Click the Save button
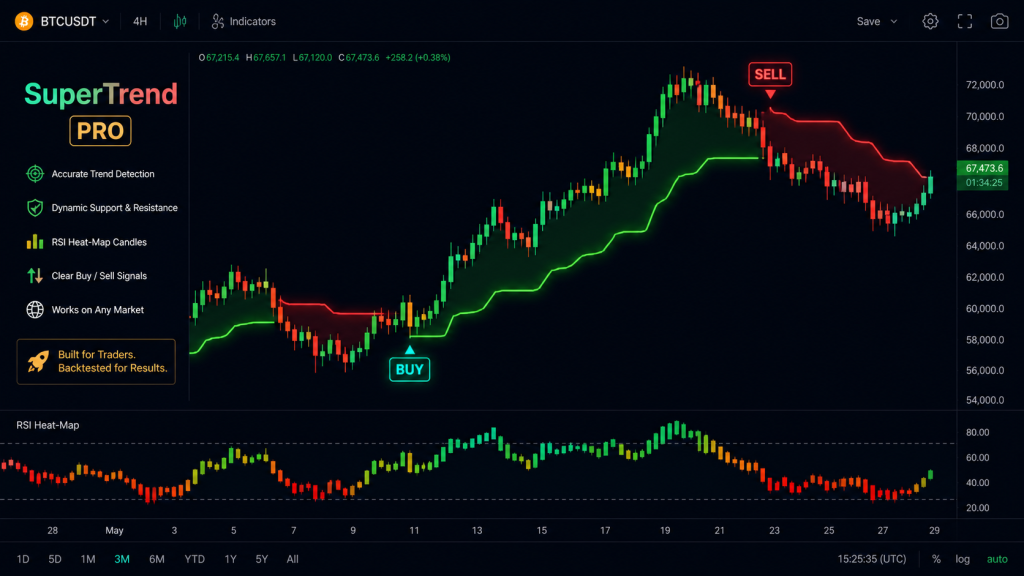The image size is (1024, 576). [x=868, y=22]
